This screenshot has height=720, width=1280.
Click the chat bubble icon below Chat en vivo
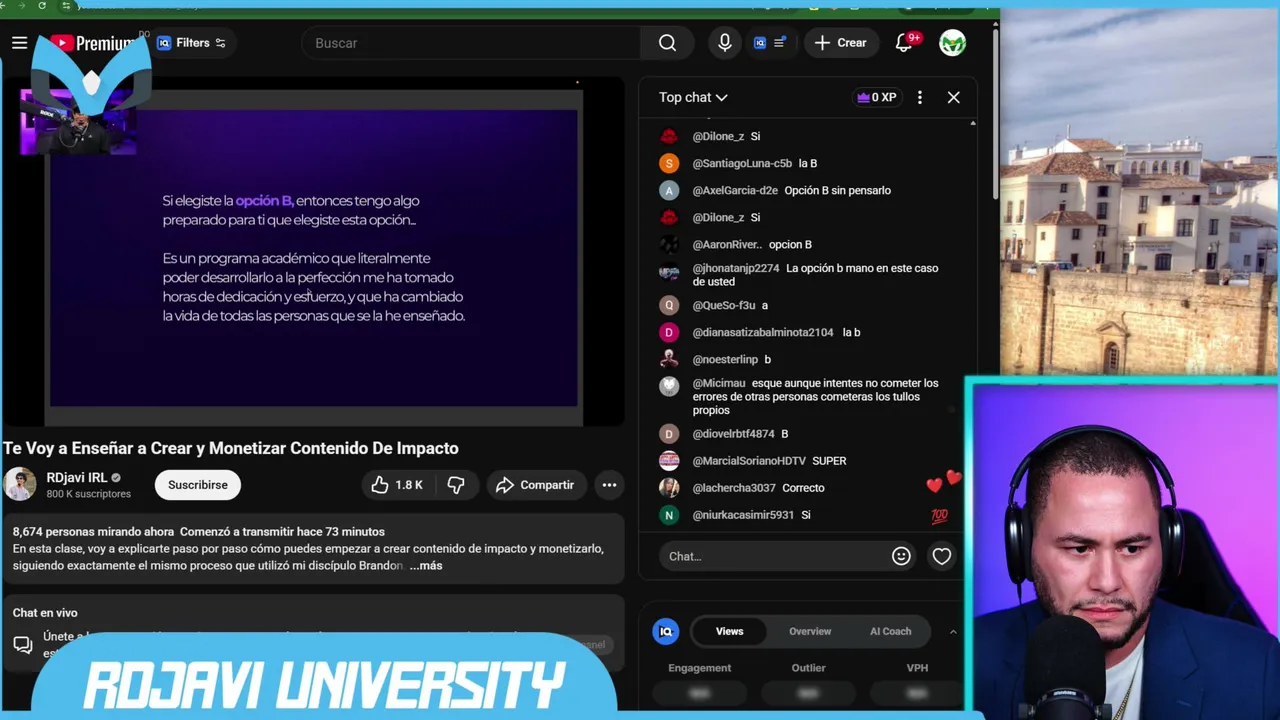click(x=23, y=645)
